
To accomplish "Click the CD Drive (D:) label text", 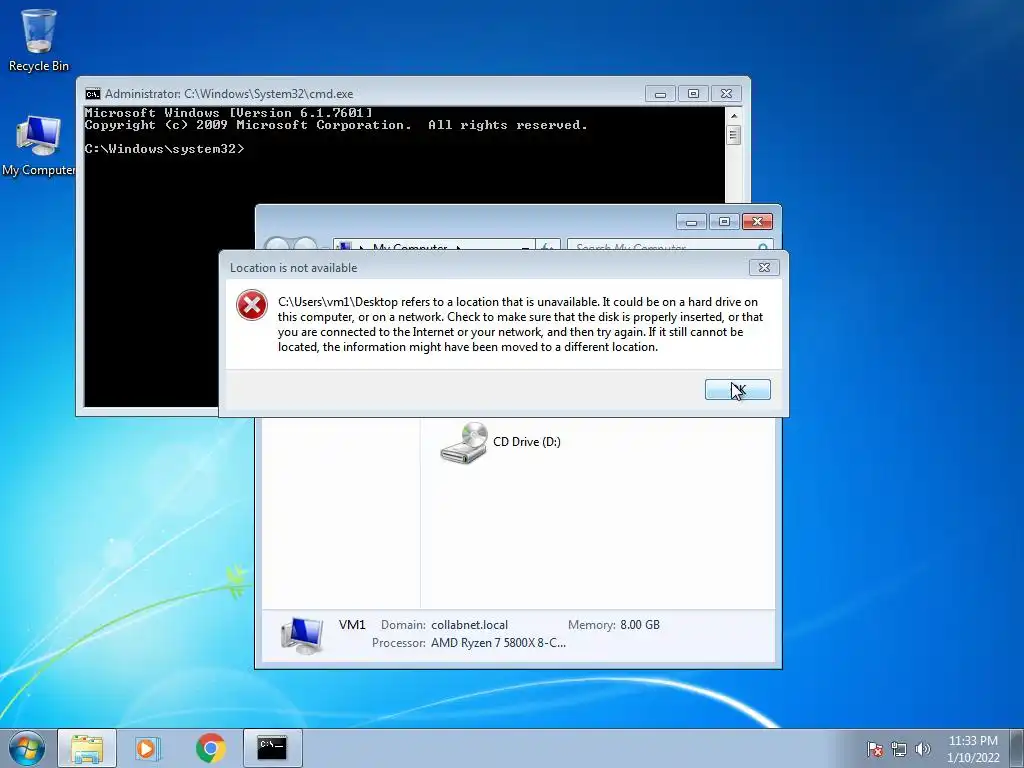I will 527,442.
